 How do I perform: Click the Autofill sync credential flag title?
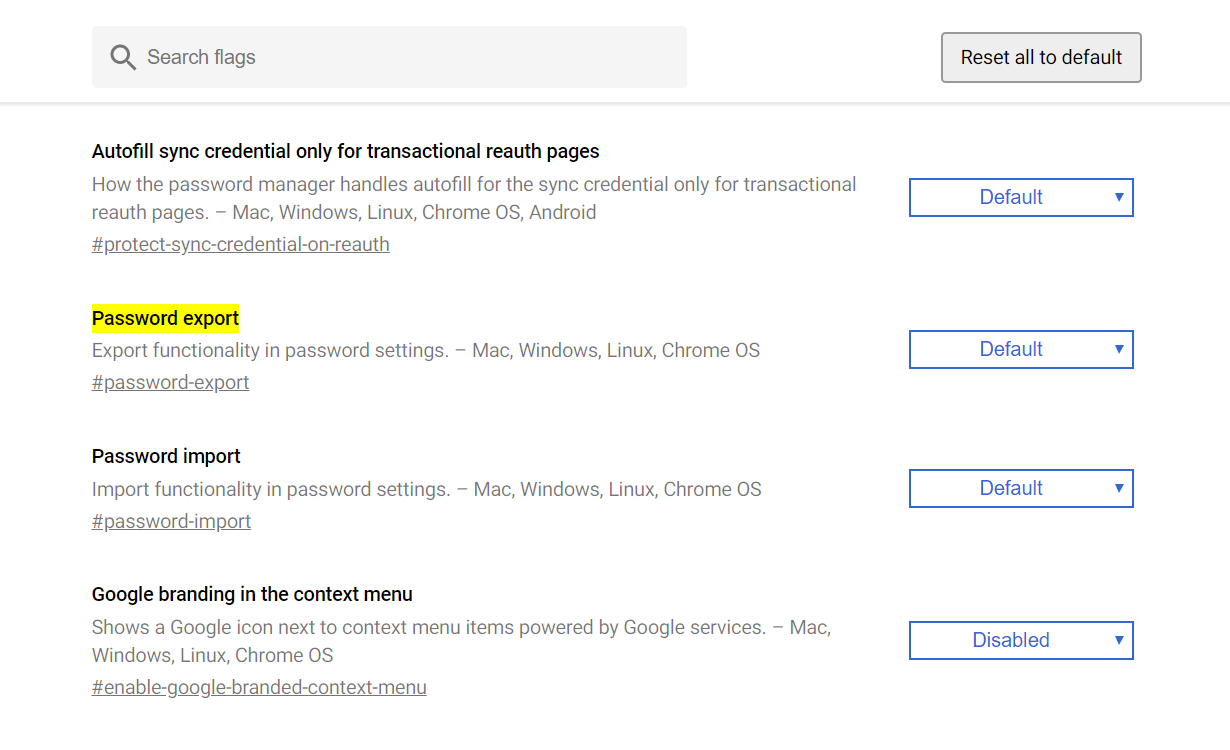coord(345,151)
